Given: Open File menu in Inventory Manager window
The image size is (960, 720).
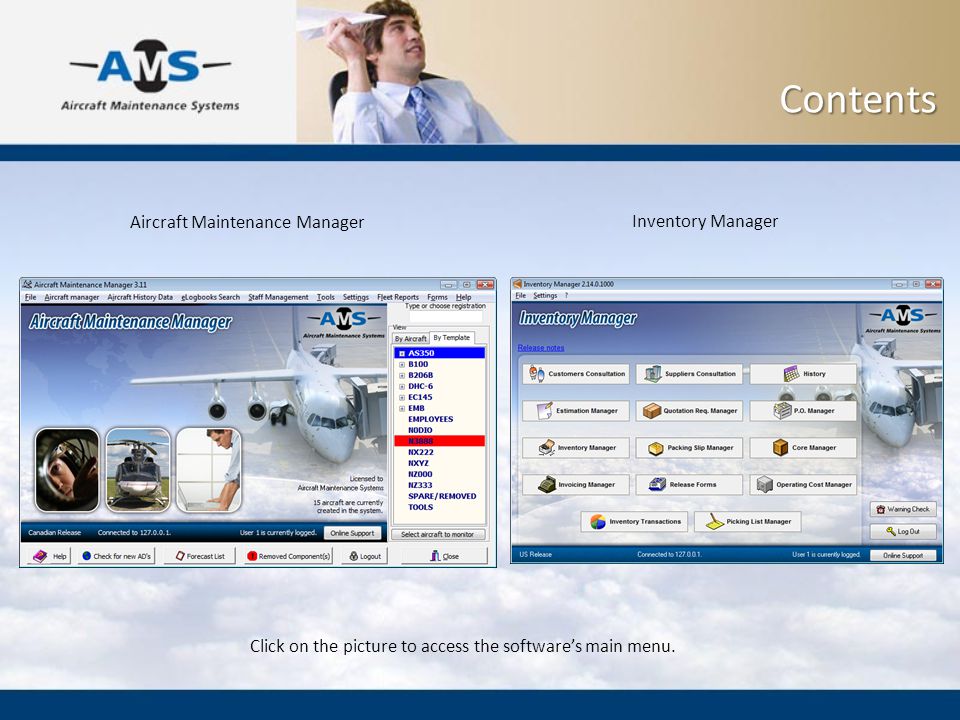Looking at the screenshot, I should pyautogui.click(x=520, y=295).
